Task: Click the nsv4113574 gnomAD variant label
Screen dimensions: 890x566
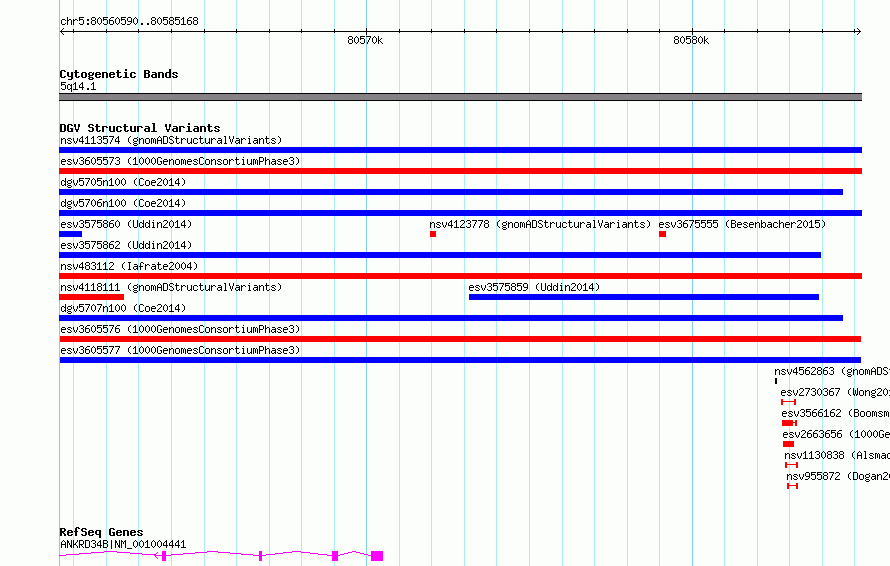Action: (x=171, y=140)
